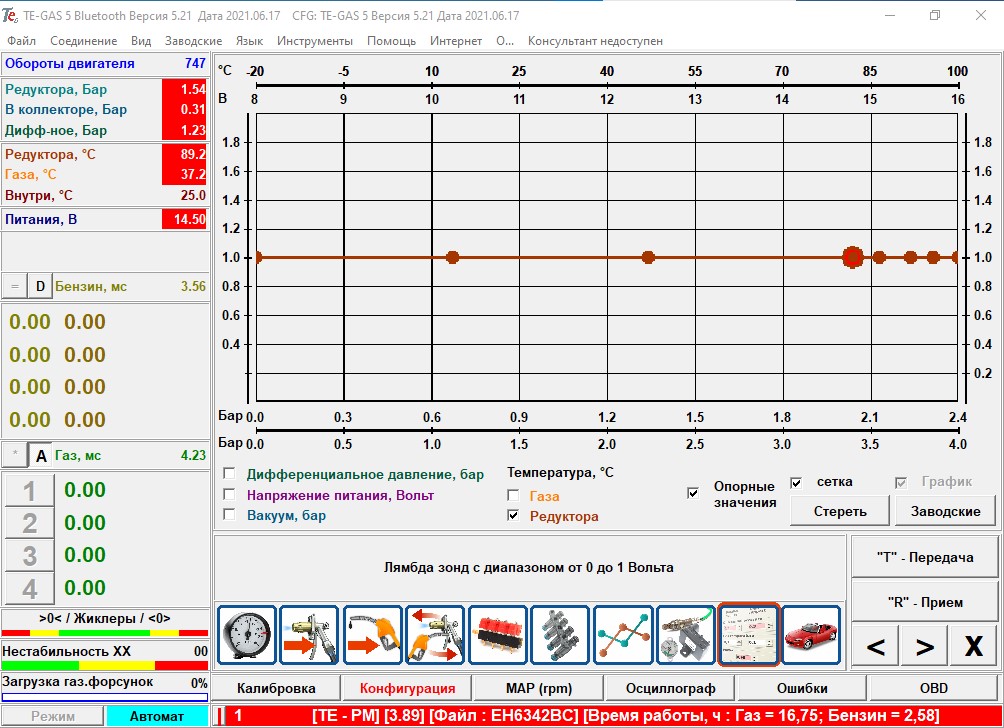The width and height of the screenshot is (1004, 728).
Task: Open the Вид menu
Action: (x=141, y=41)
